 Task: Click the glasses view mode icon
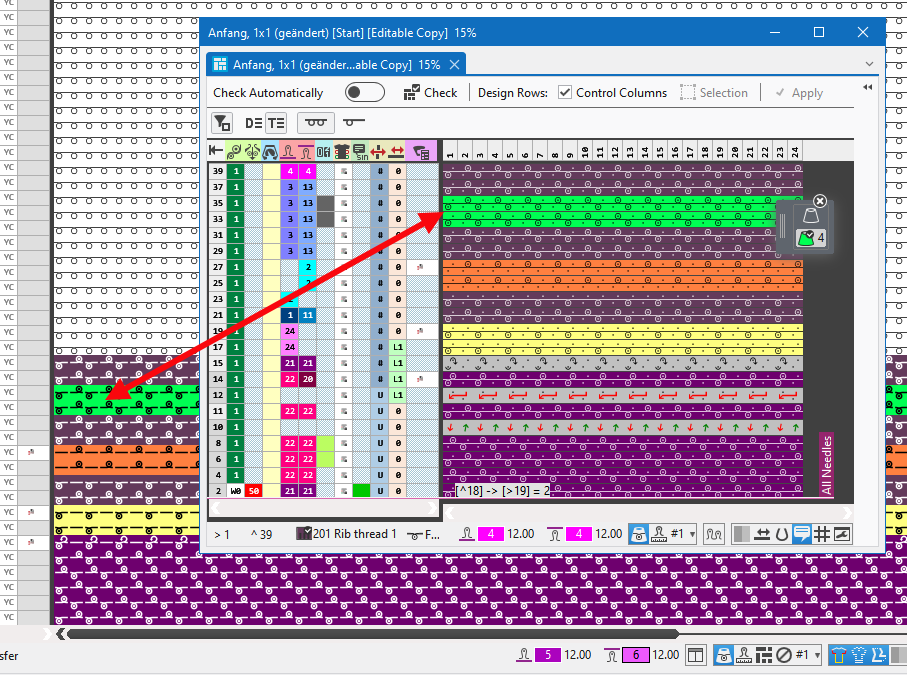(x=316, y=122)
